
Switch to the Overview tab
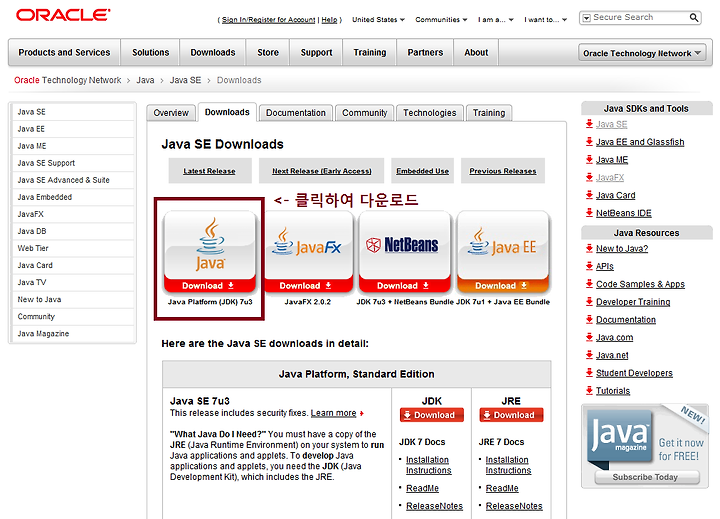pyautogui.click(x=171, y=113)
